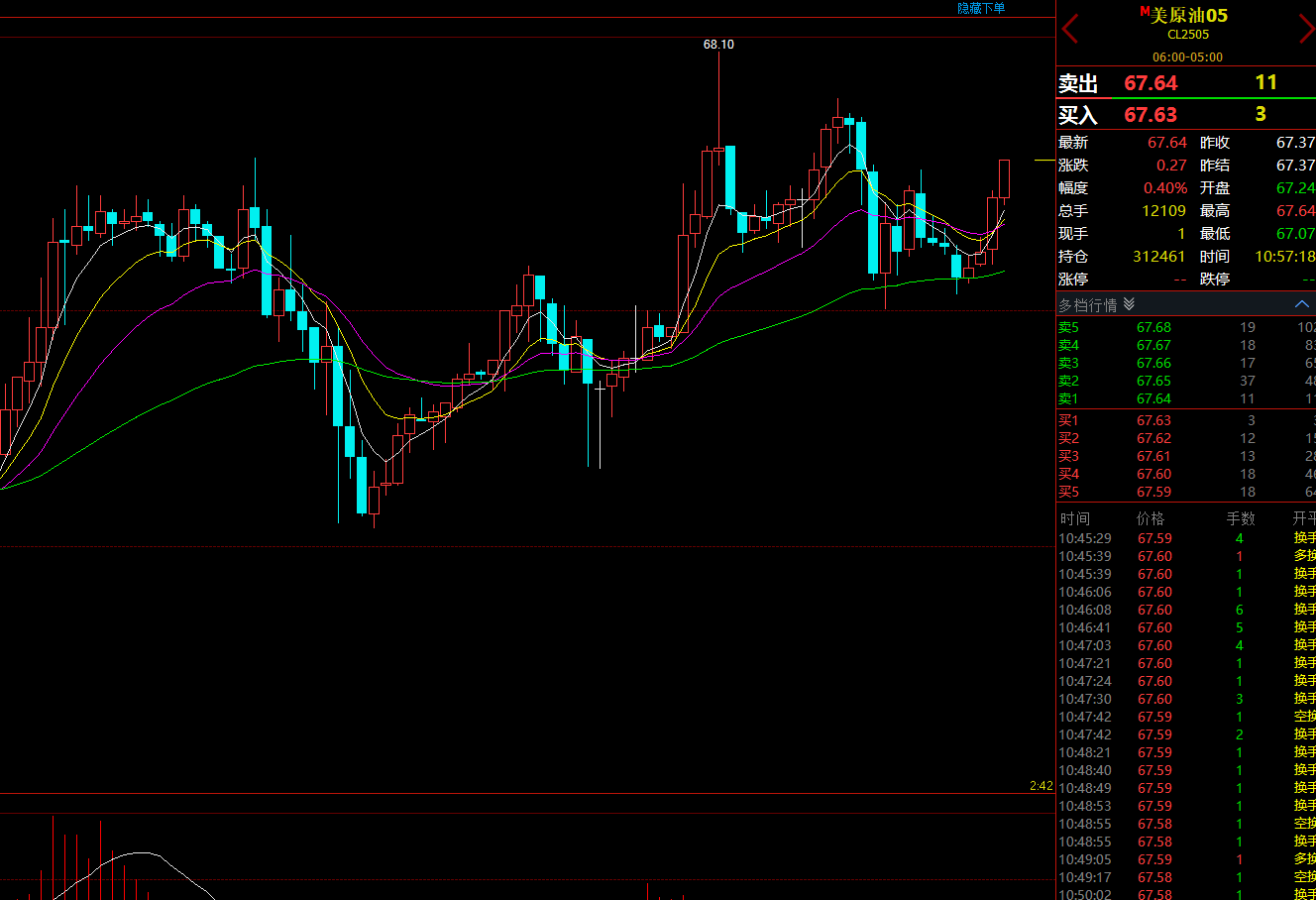The image size is (1316, 900).
Task: Select the trade at 10:46:06
Action: (1186, 592)
